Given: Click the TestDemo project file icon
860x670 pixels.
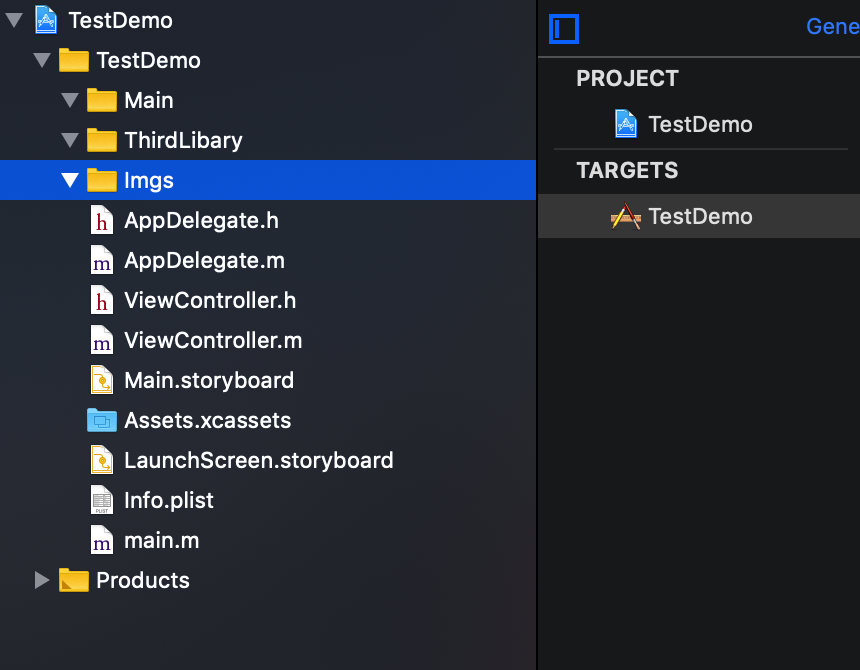Looking at the screenshot, I should coord(47,20).
